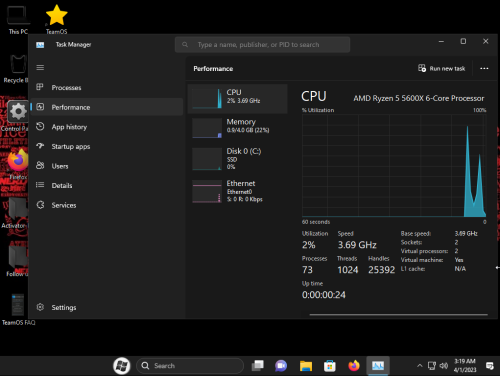The width and height of the screenshot is (500, 376).
Task: Click the Threads value 1024
Action: pyautogui.click(x=348, y=270)
